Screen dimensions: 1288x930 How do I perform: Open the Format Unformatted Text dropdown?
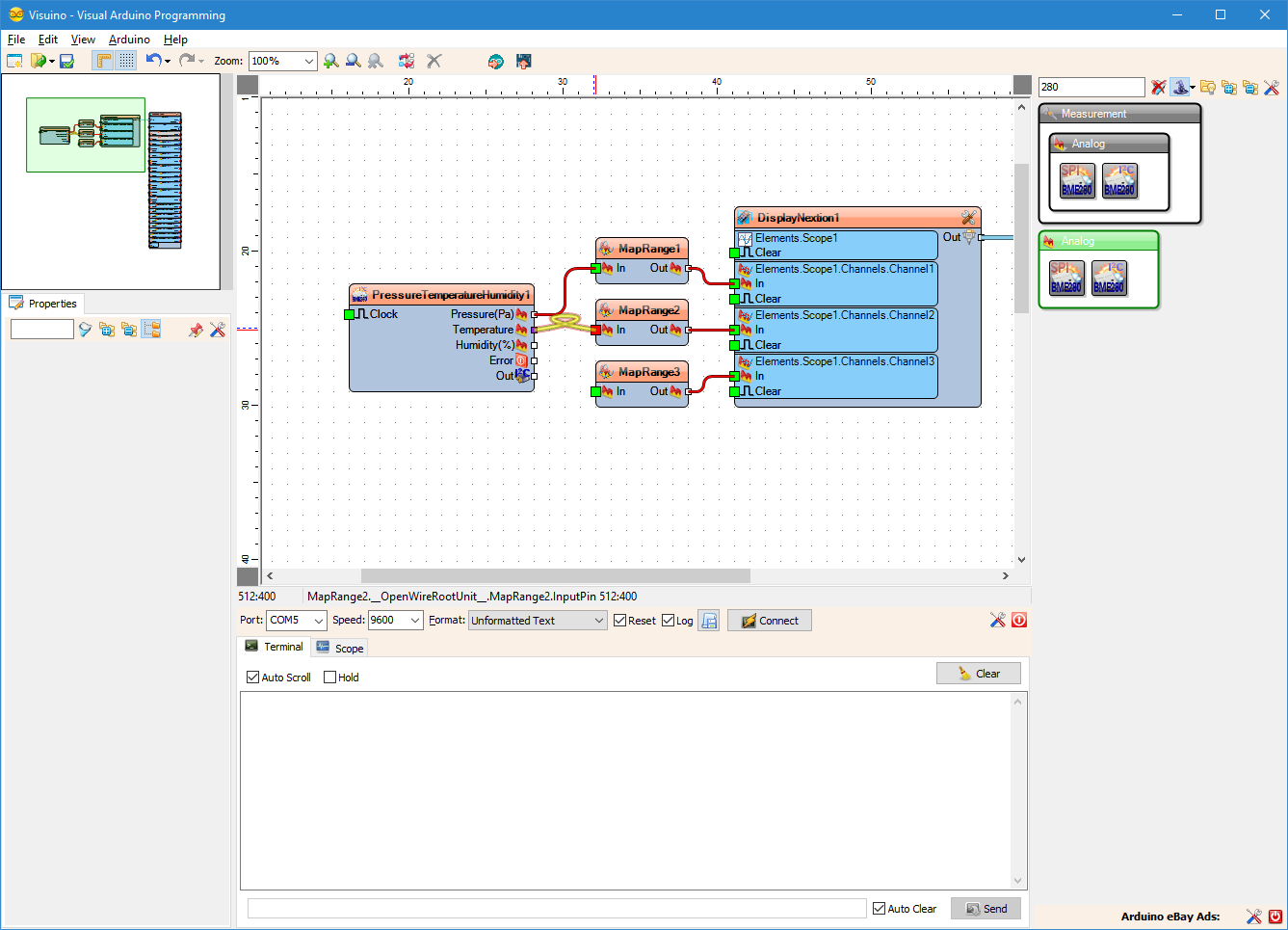pyautogui.click(x=538, y=621)
